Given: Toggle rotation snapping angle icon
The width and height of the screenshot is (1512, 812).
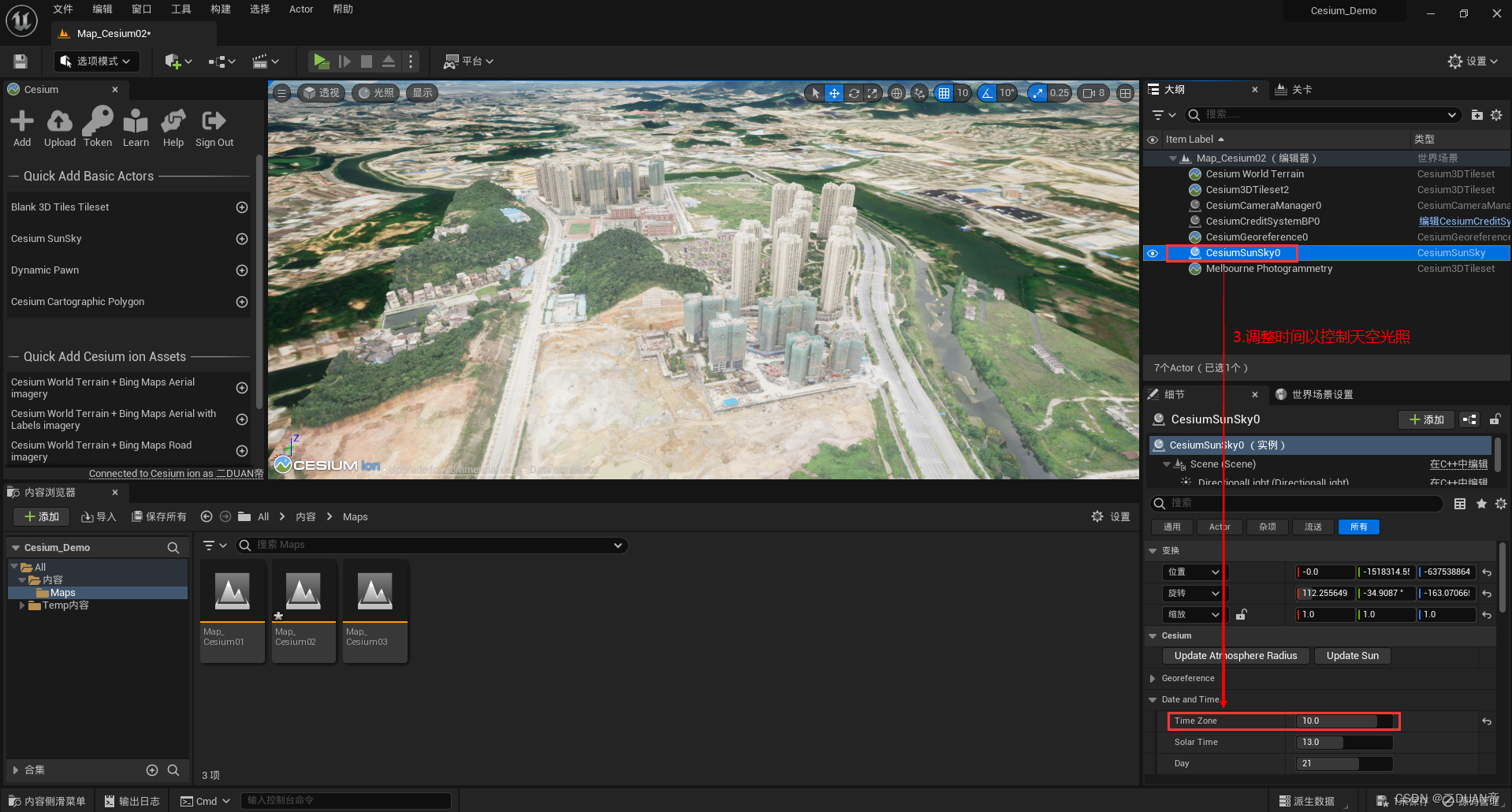Looking at the screenshot, I should [987, 93].
